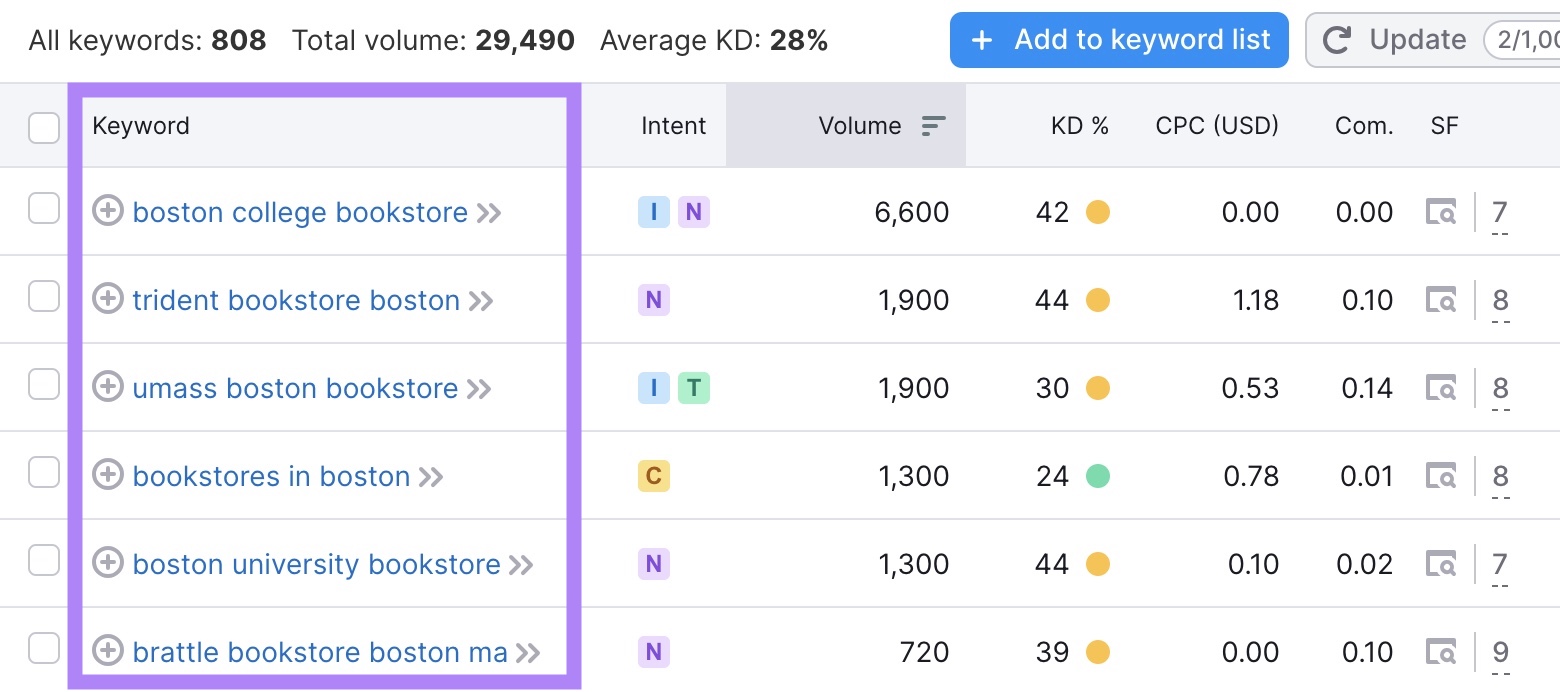The image size is (1560, 692).
Task: Open SERP analysis icon for boston college bookstore
Action: (1441, 211)
